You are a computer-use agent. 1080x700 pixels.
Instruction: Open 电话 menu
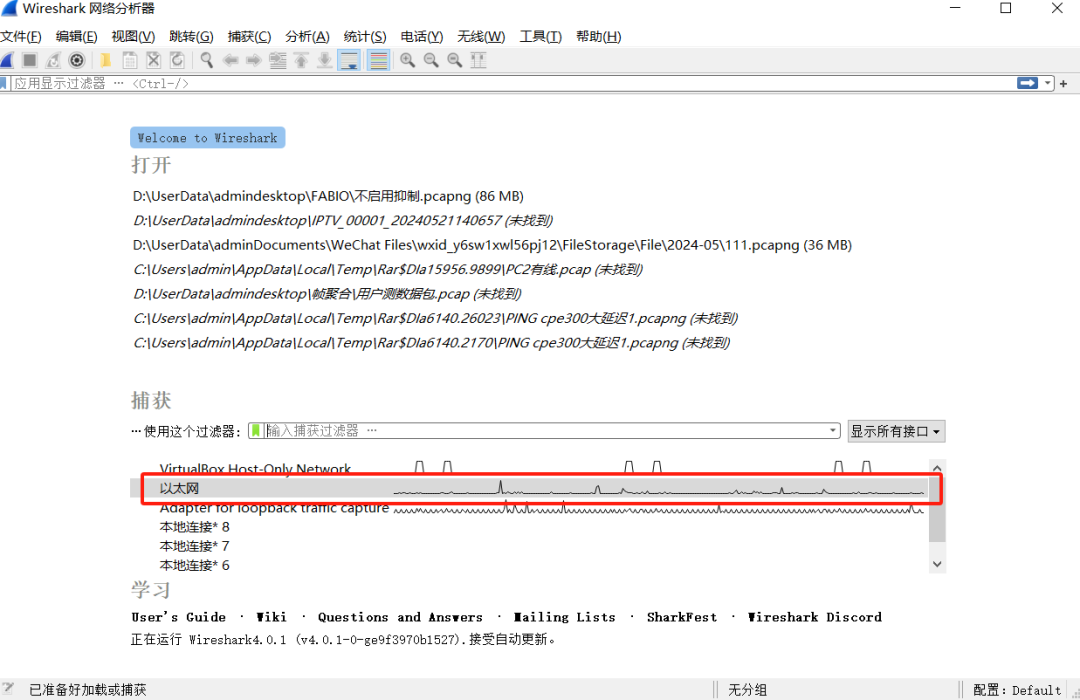(x=422, y=37)
